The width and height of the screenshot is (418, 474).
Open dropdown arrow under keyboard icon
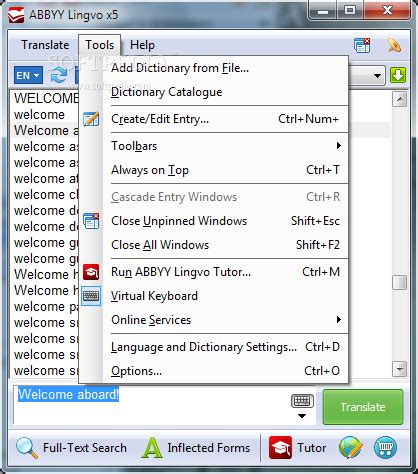click(302, 416)
